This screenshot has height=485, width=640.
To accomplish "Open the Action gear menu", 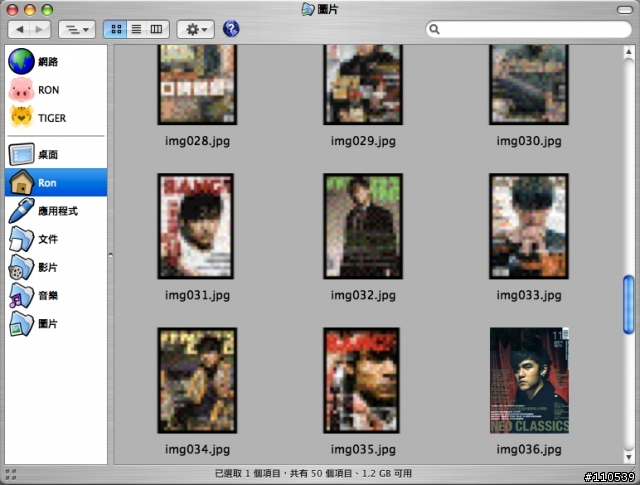I will [x=196, y=29].
